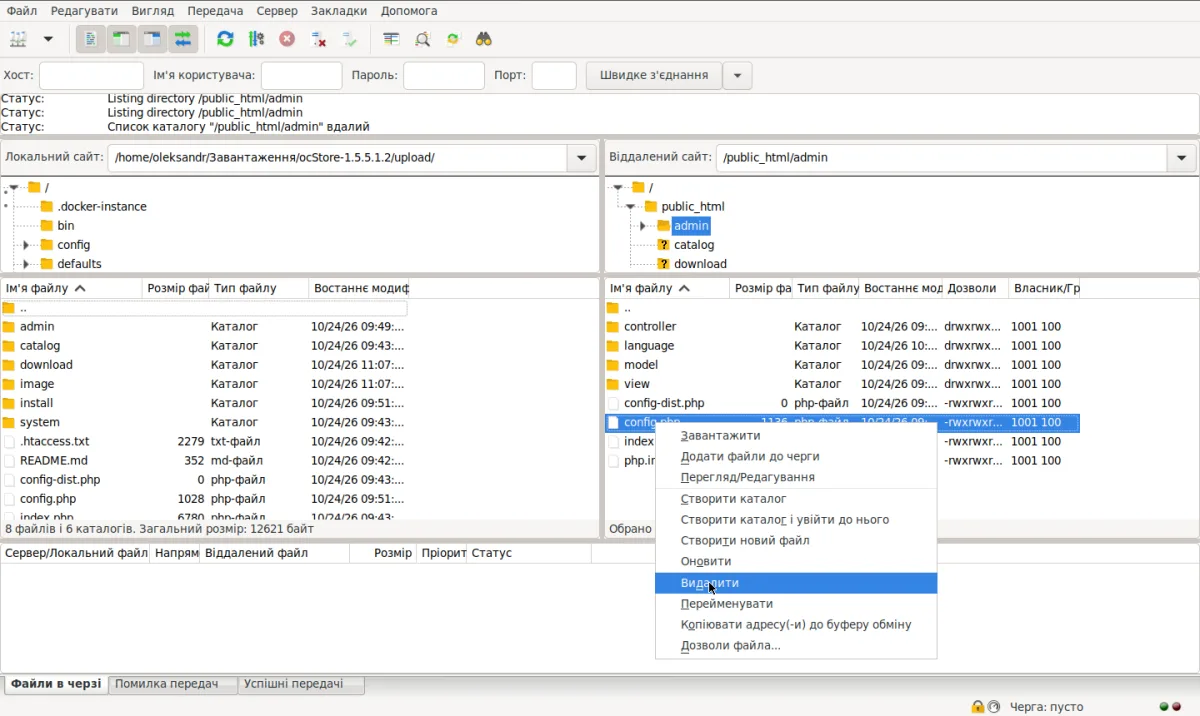Toggle the remote directory tree toolbar button
Screen dimensions: 1200x716
click(152, 39)
